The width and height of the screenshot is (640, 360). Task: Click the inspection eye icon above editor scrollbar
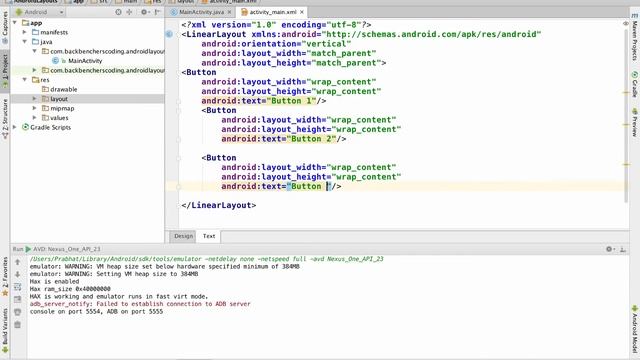click(625, 24)
